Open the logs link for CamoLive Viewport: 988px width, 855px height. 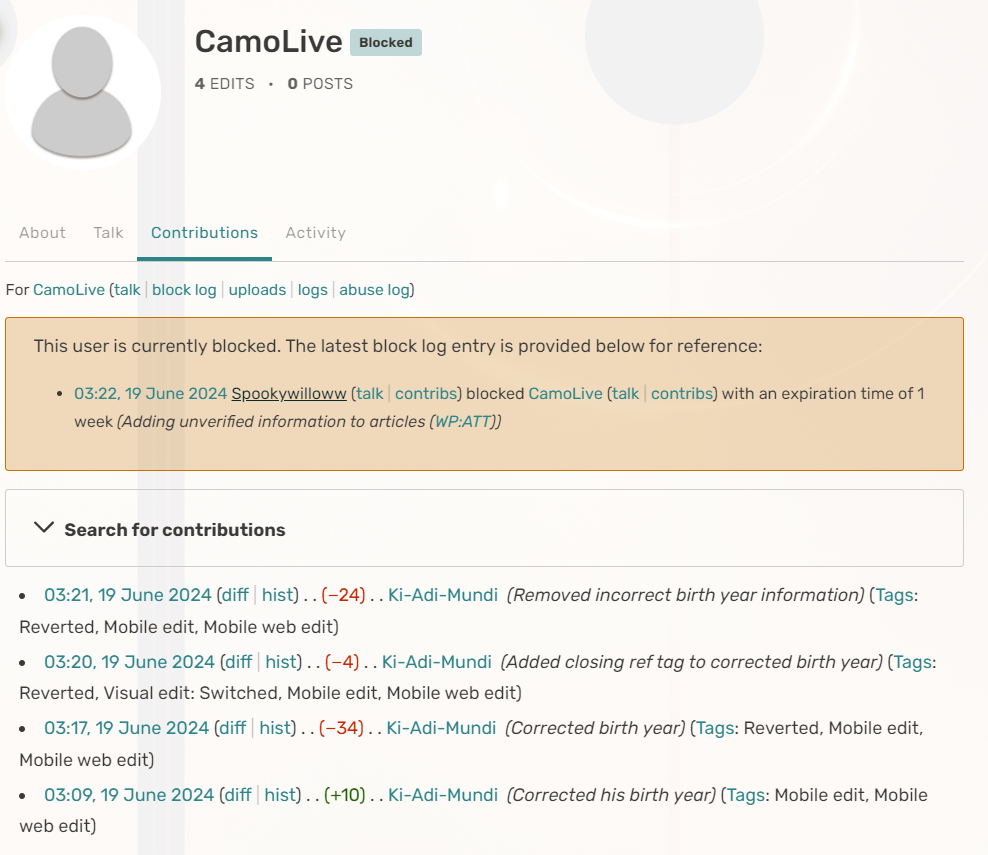coord(313,290)
